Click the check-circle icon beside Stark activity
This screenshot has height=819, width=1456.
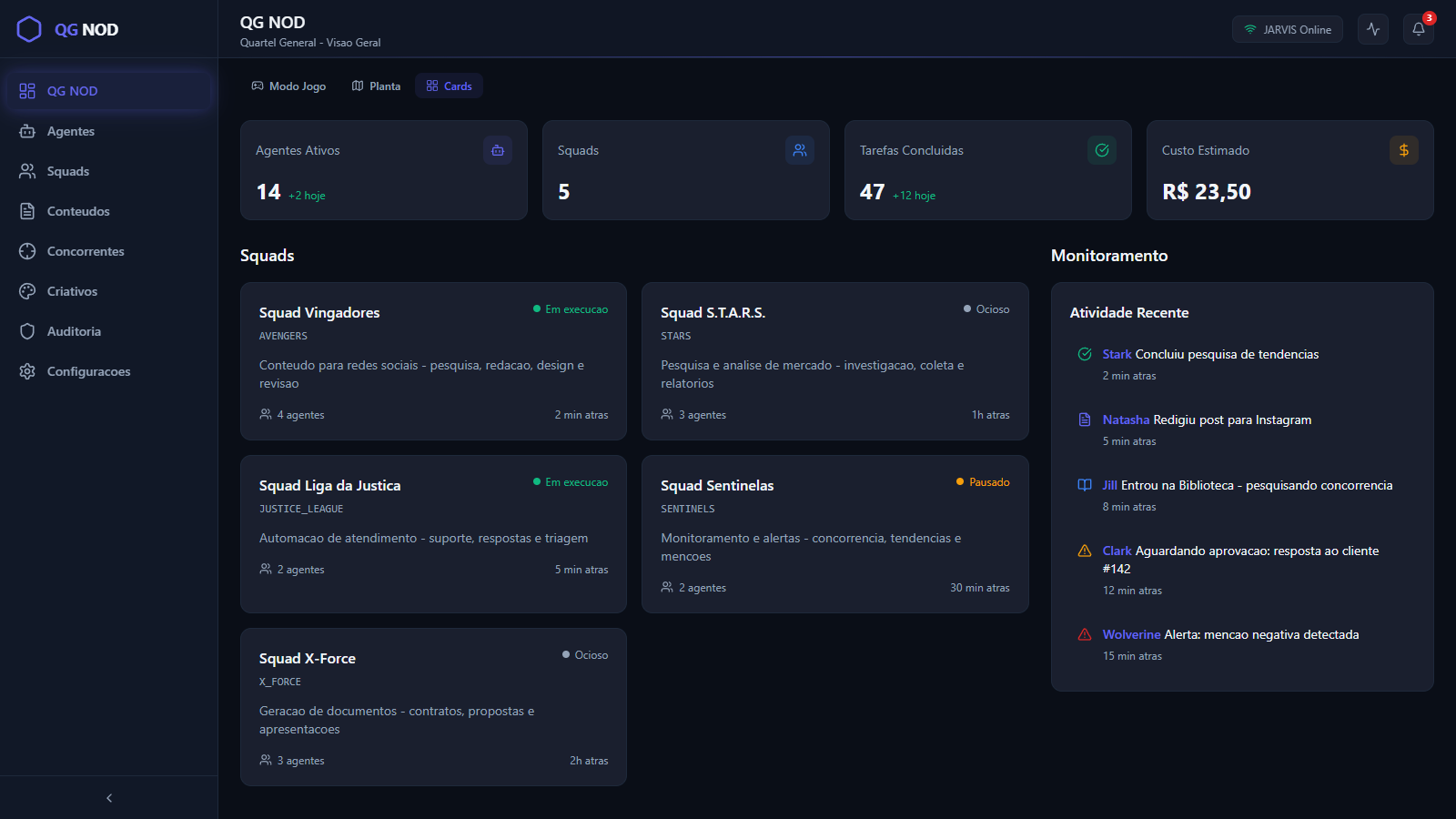[1085, 354]
